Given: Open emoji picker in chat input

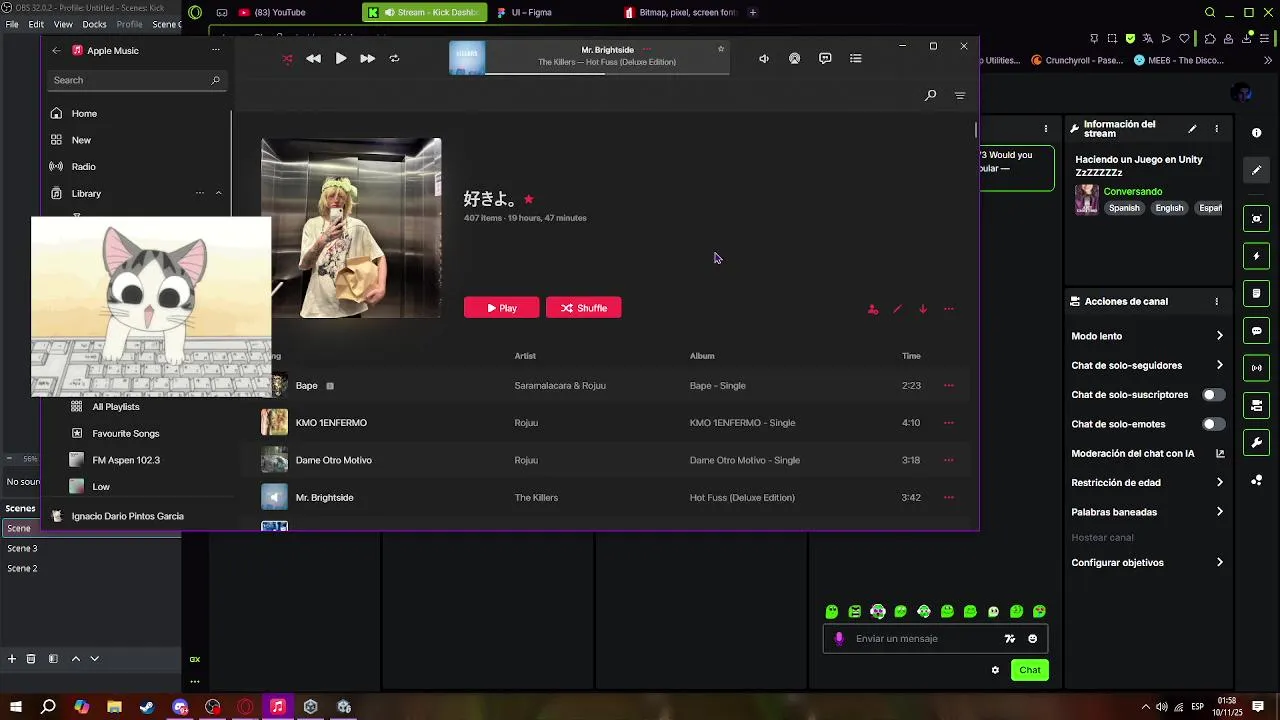Looking at the screenshot, I should [x=1033, y=639].
